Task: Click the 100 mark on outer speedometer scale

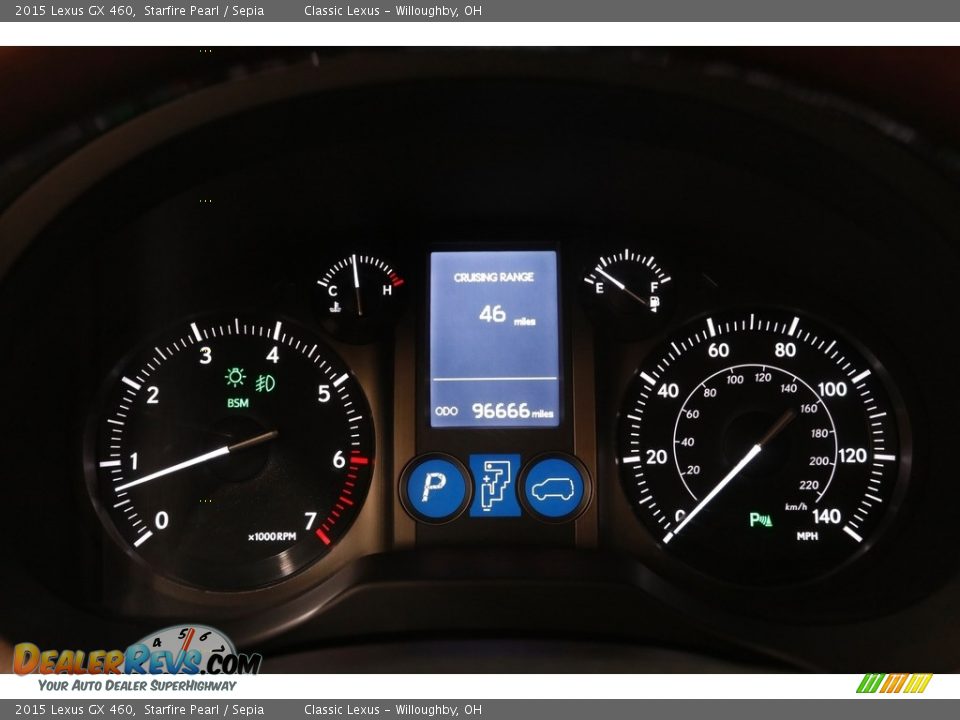Action: pyautogui.click(x=832, y=389)
